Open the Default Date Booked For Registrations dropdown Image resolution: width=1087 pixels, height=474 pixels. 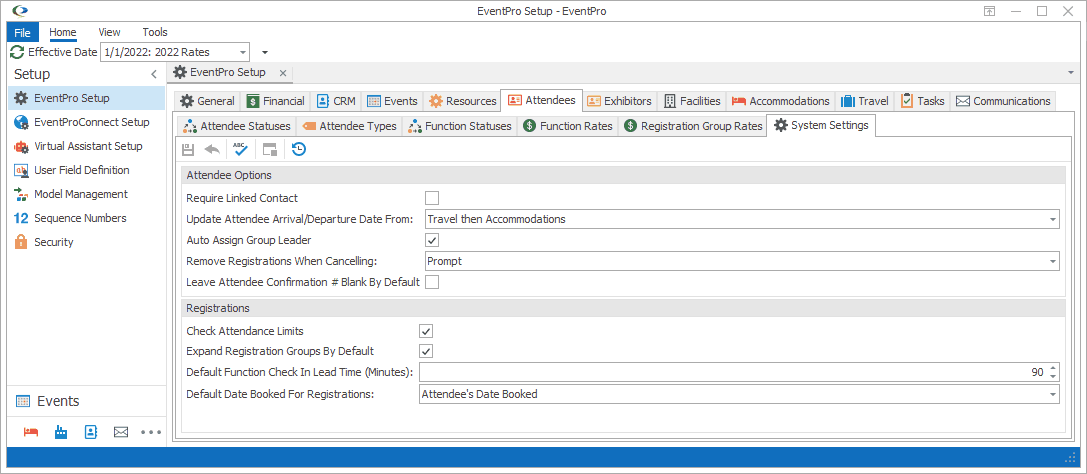[1053, 394]
